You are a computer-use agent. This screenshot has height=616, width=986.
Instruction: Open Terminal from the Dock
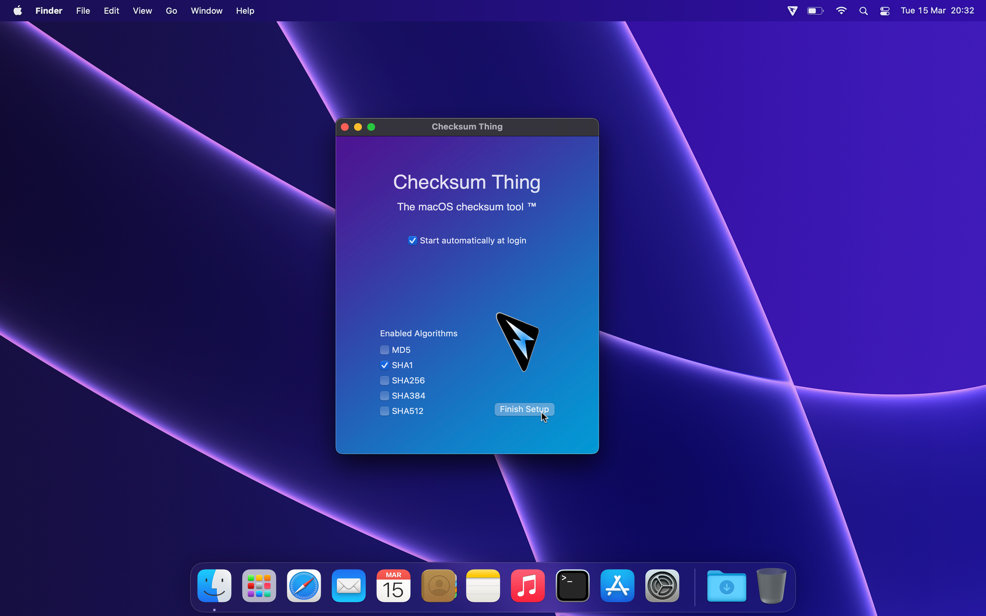coord(572,586)
